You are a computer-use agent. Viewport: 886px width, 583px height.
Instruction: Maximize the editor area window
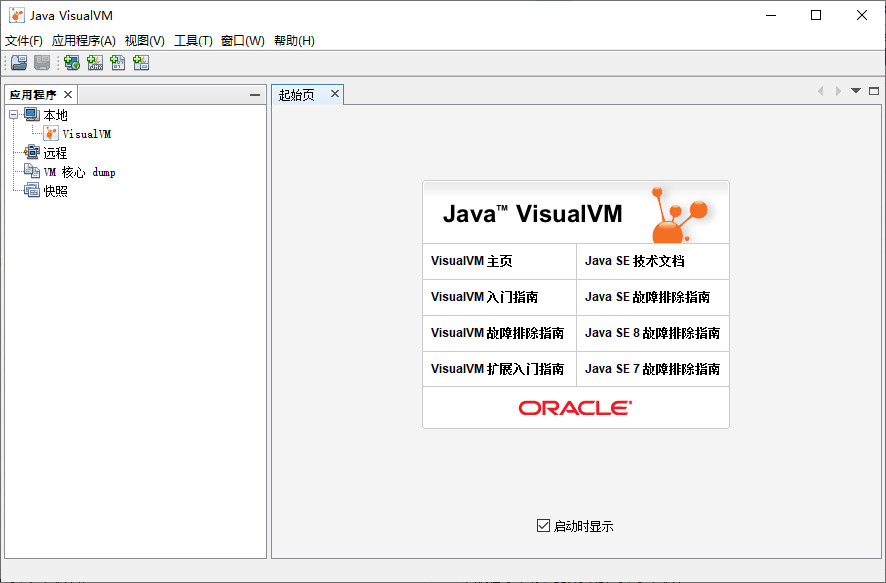tap(874, 91)
